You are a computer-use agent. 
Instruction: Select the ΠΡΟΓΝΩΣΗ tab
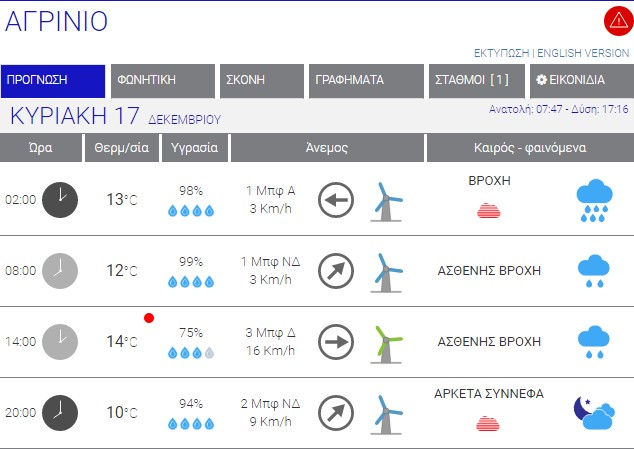[x=52, y=80]
